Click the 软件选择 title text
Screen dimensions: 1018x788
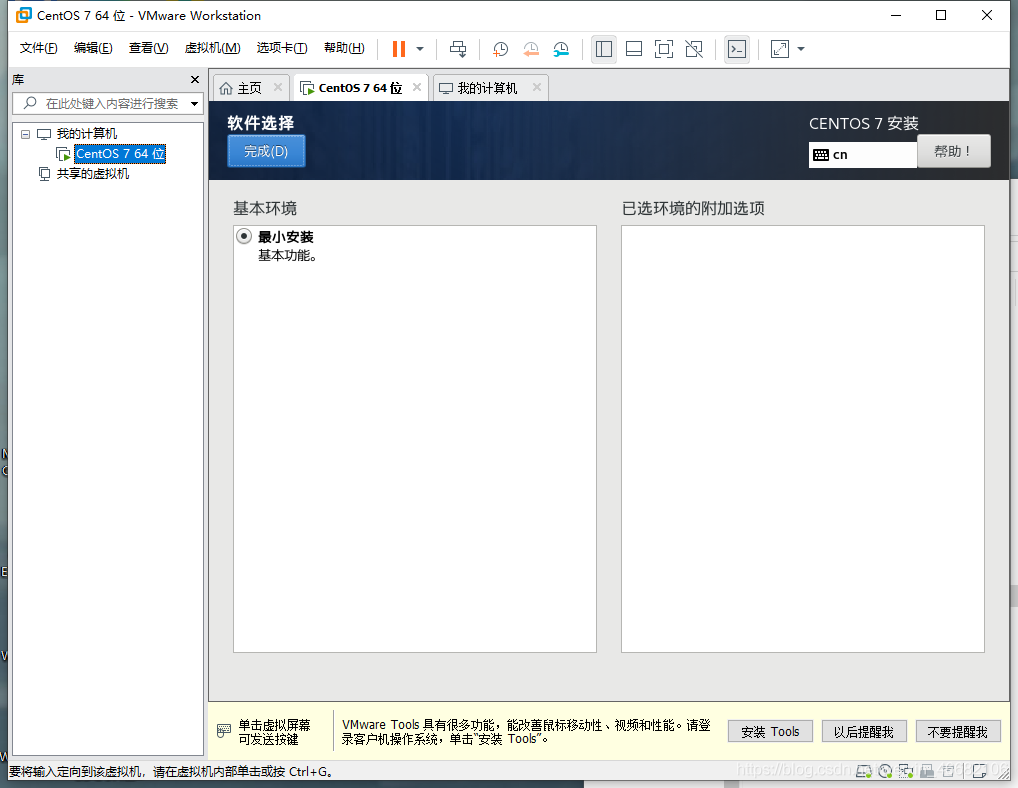(x=260, y=123)
